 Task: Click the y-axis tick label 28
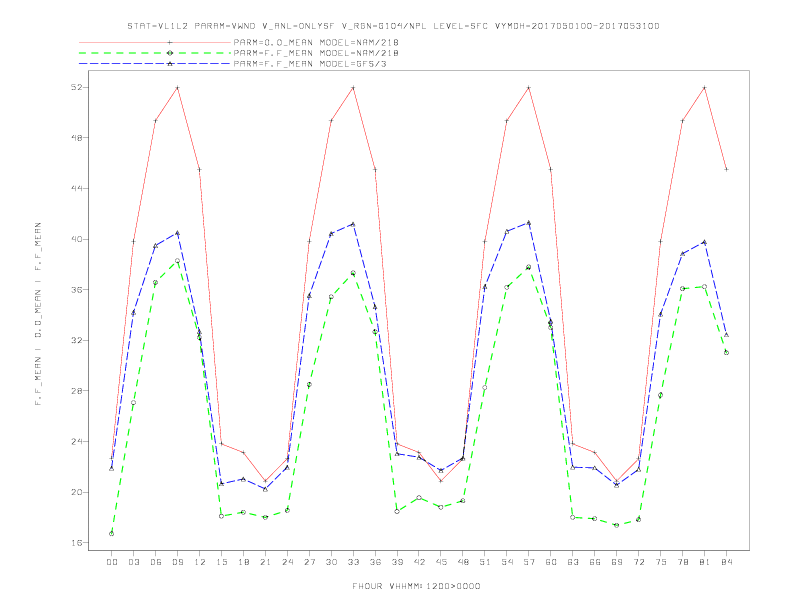pyautogui.click(x=76, y=391)
